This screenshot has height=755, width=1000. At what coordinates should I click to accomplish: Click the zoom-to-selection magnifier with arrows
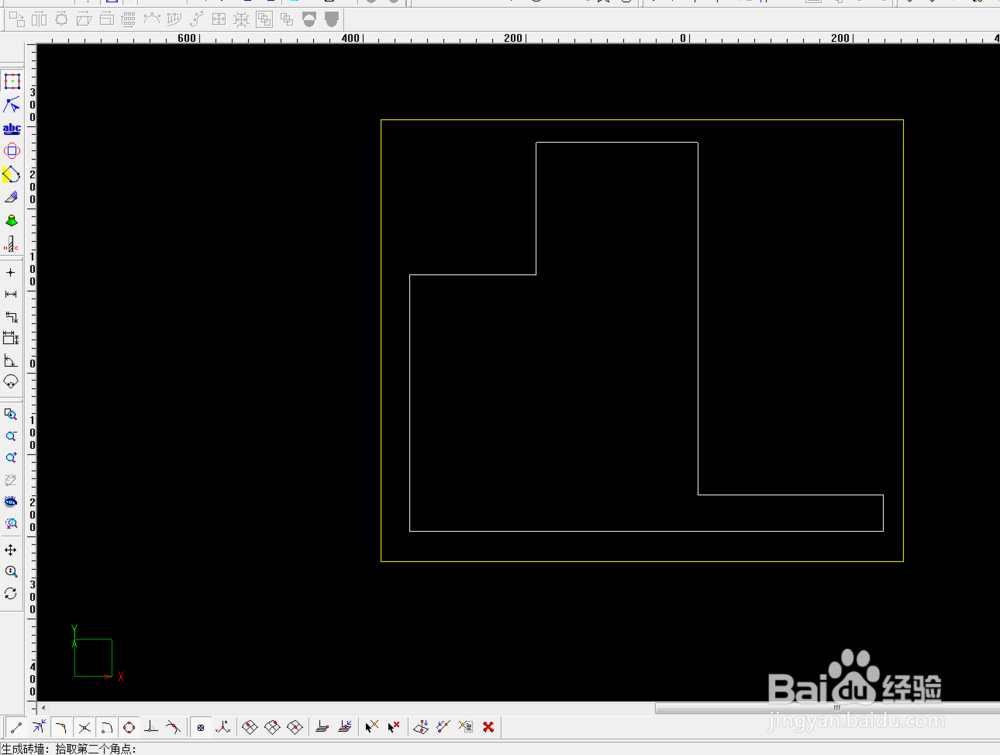[x=11, y=524]
